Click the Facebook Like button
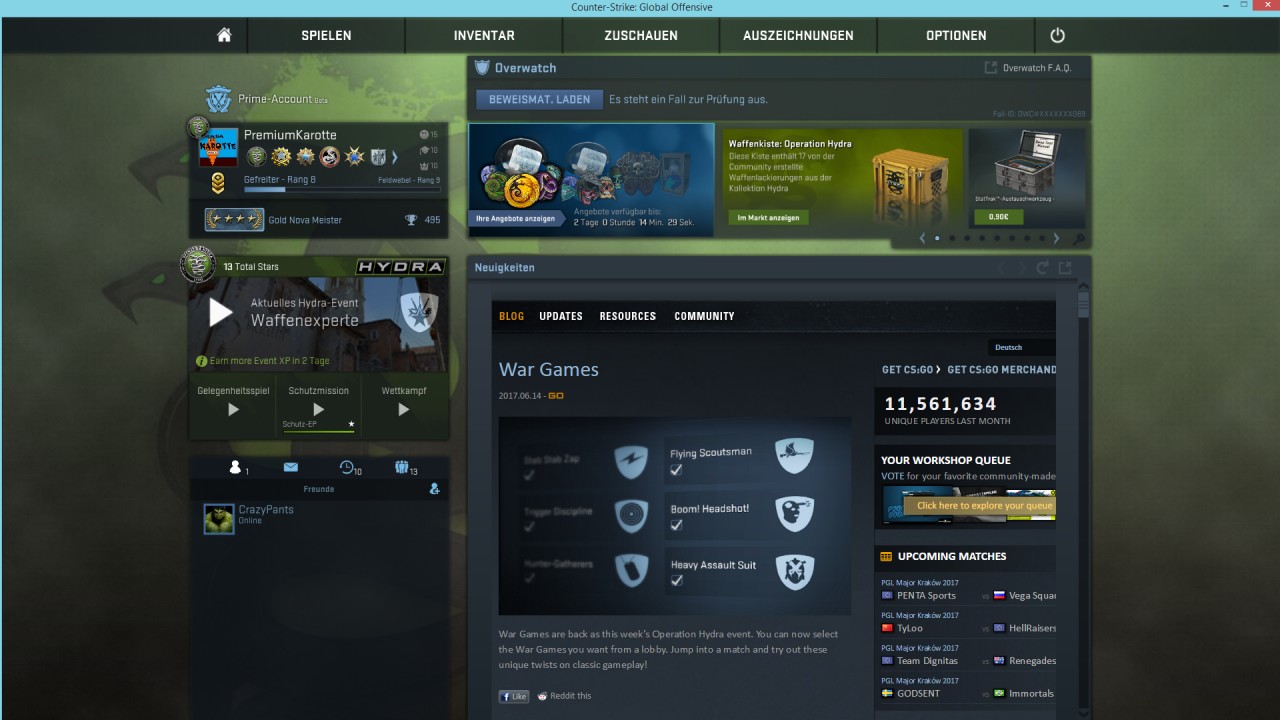Screen dimensions: 1280x720 pyautogui.click(x=514, y=696)
